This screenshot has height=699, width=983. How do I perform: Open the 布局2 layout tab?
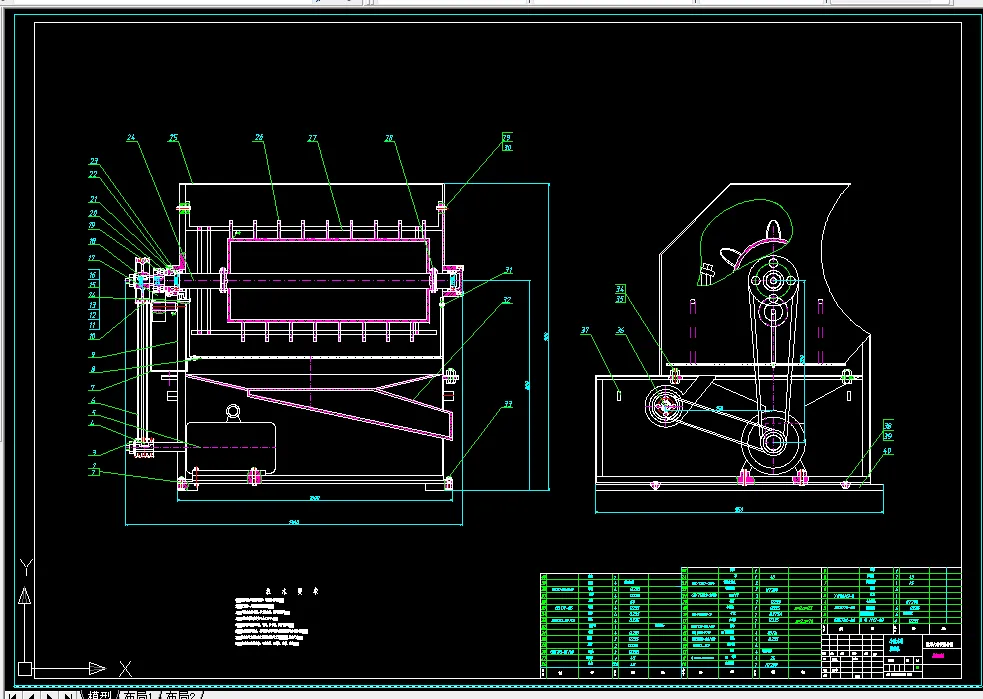click(x=180, y=695)
